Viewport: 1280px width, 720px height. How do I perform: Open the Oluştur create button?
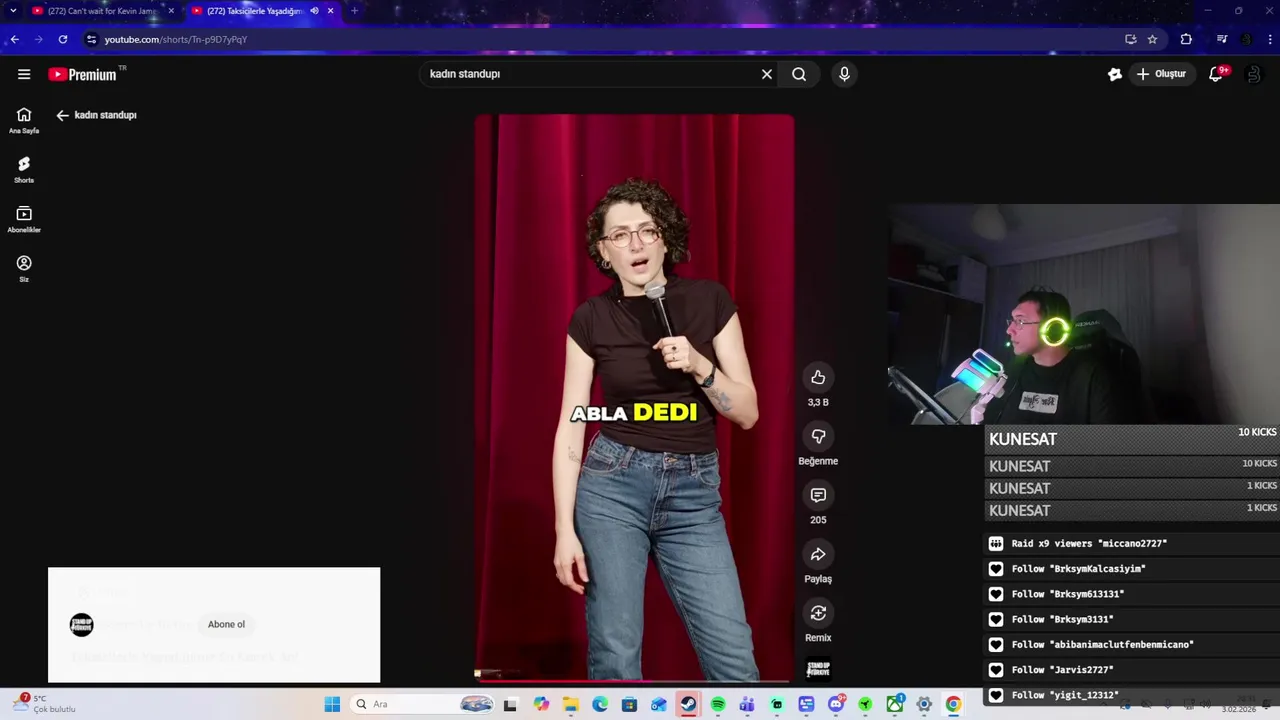click(x=1161, y=74)
